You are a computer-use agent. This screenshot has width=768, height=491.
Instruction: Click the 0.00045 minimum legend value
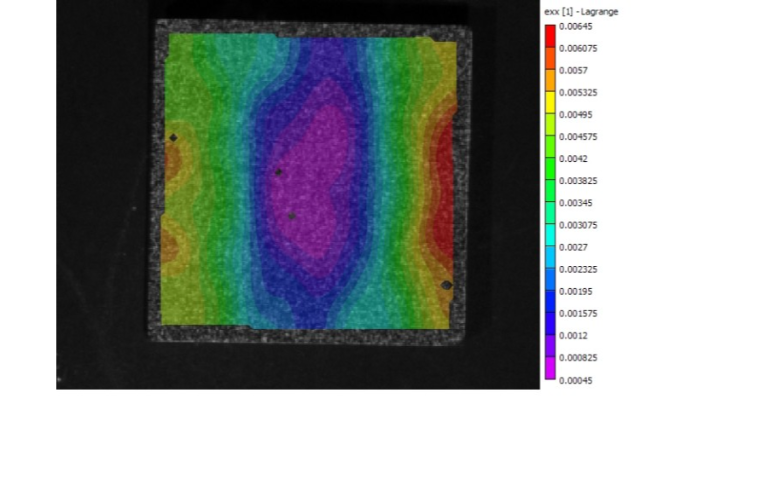576,380
